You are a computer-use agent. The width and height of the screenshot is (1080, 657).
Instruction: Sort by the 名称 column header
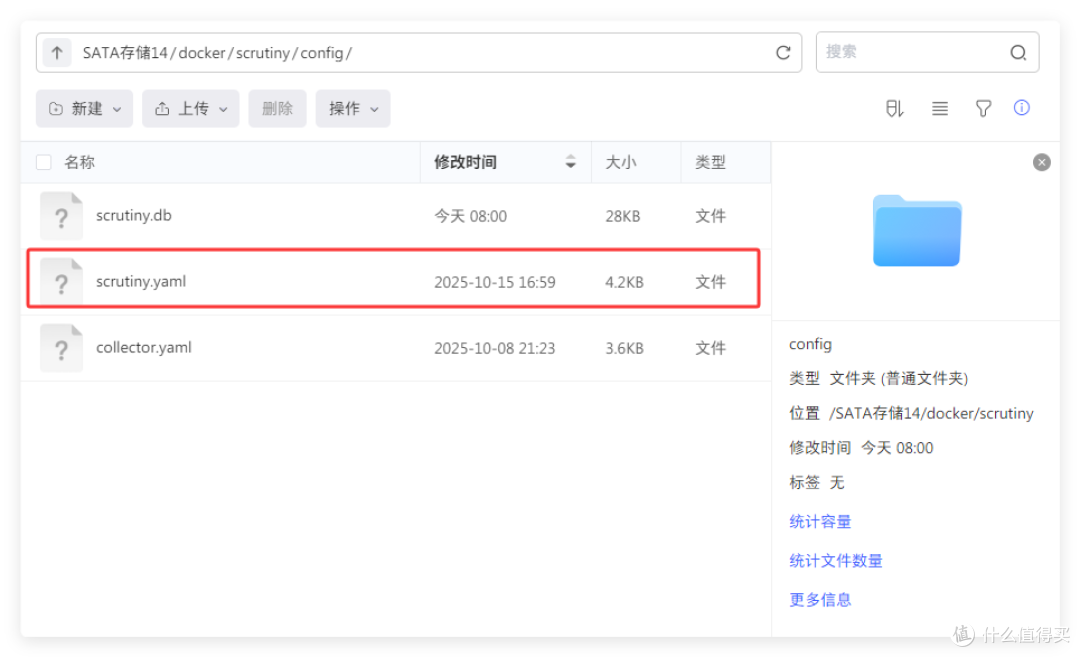tap(79, 162)
